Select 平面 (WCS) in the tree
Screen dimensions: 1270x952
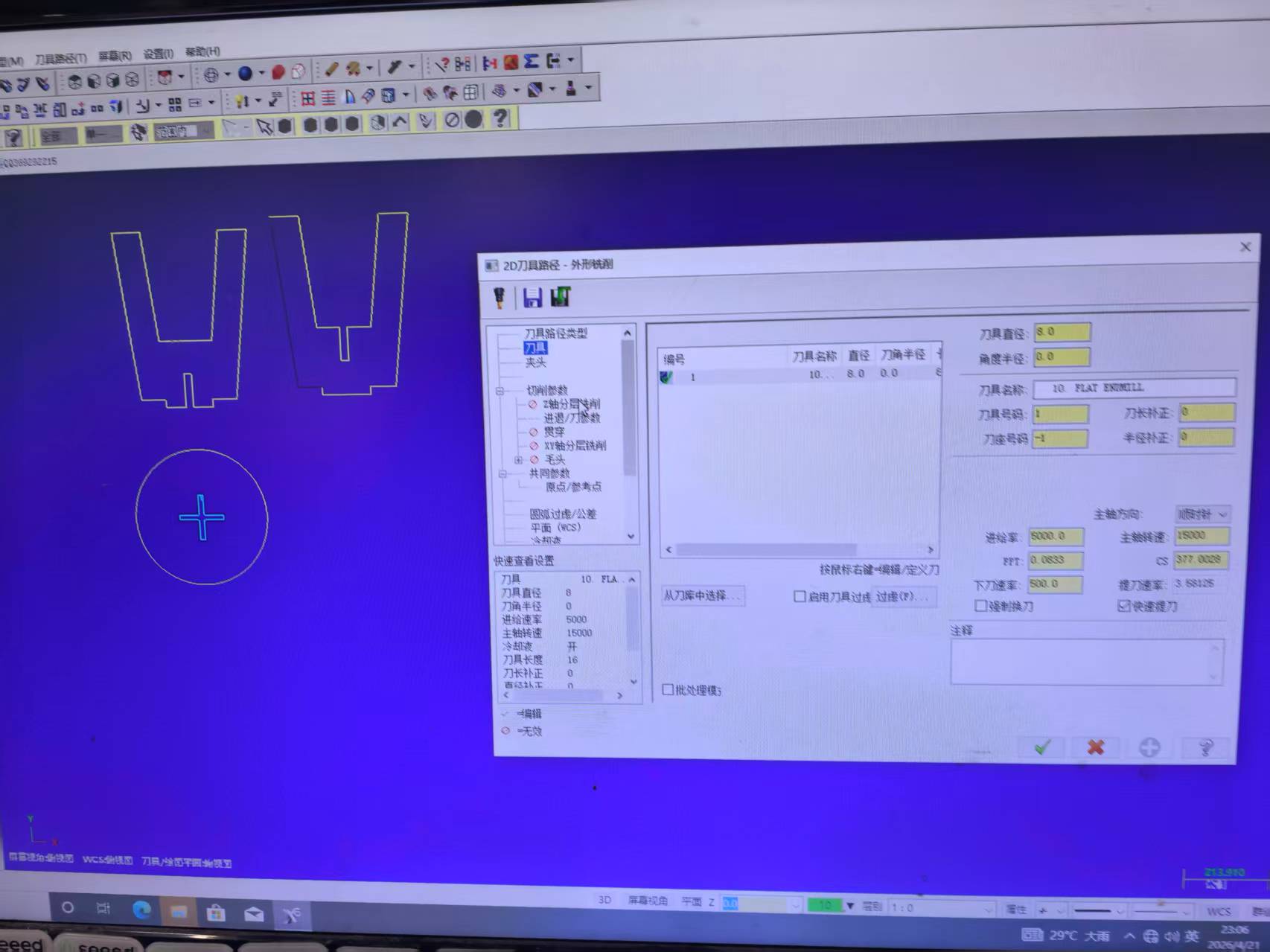tap(556, 527)
